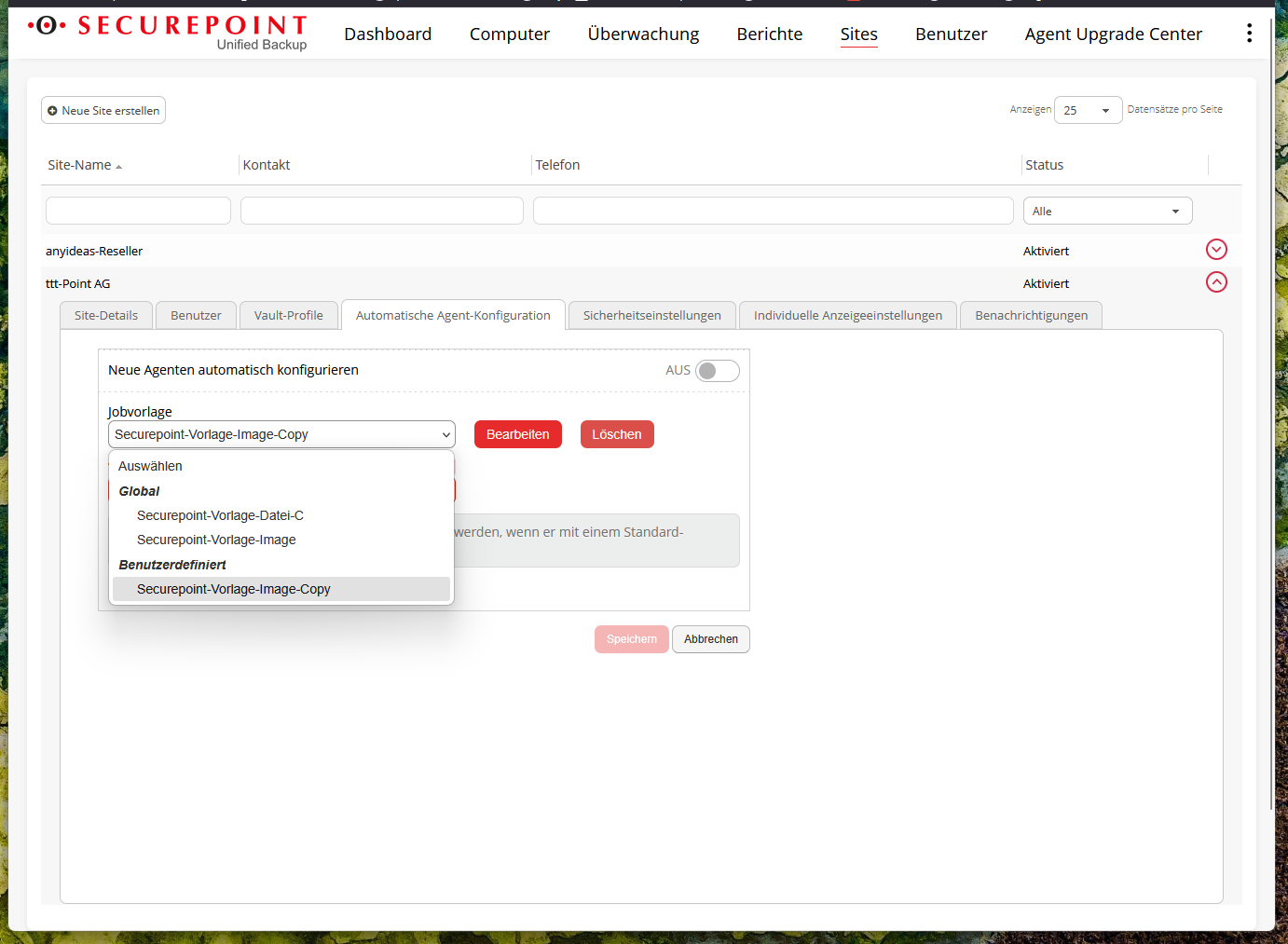Open the Sicherheitseinstellungen tab
The width and height of the screenshot is (1288, 944).
651,316
